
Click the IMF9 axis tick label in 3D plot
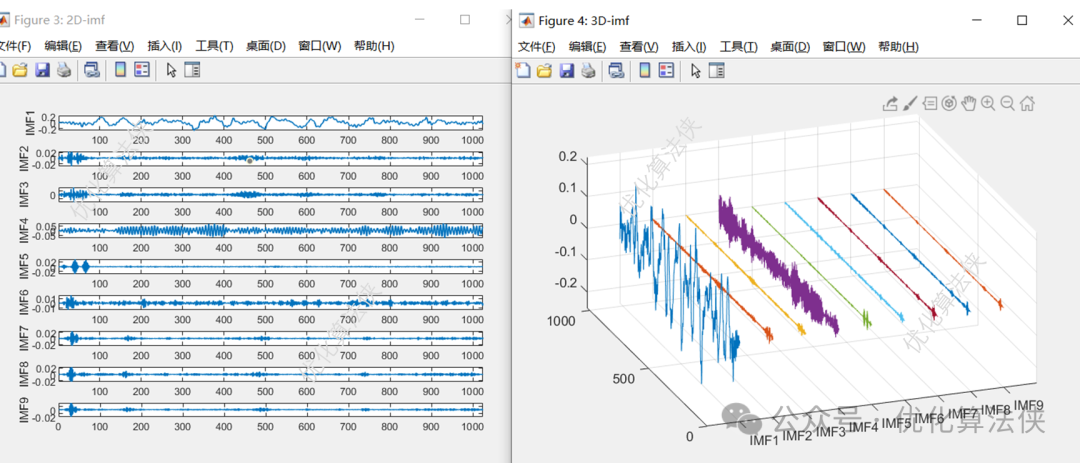coord(1029,405)
